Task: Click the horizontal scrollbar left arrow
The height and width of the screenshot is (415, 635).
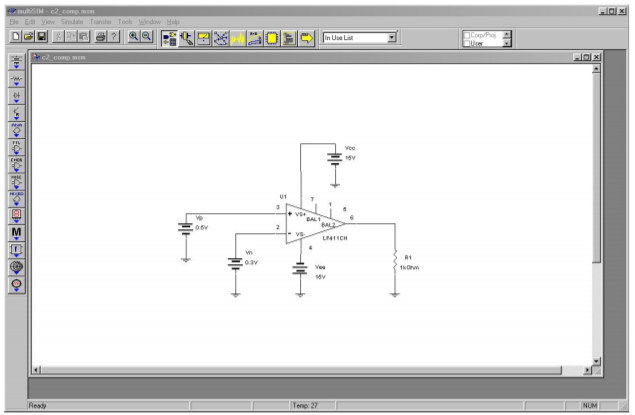Action: [x=38, y=370]
